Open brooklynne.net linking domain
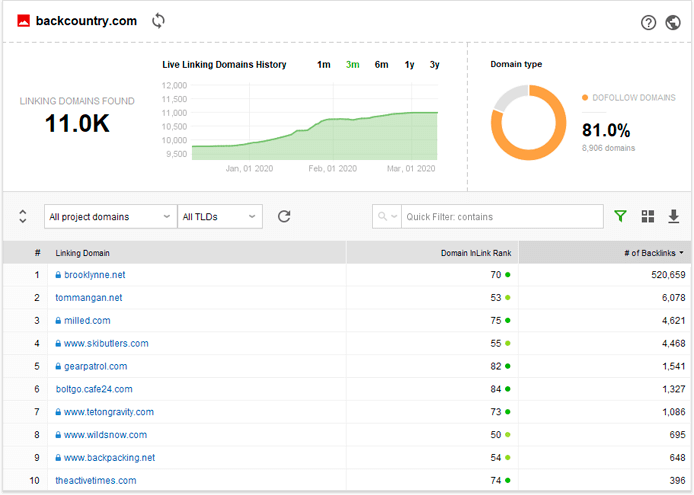The image size is (694, 495). point(95,275)
